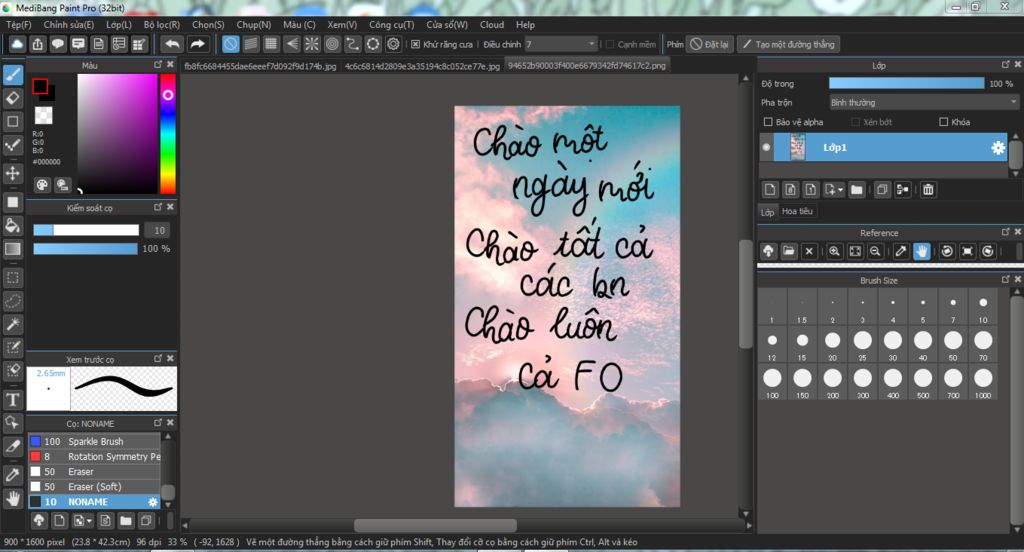This screenshot has height=552, width=1024.
Task: Open Lớp1 layer settings gear
Action: (x=998, y=148)
